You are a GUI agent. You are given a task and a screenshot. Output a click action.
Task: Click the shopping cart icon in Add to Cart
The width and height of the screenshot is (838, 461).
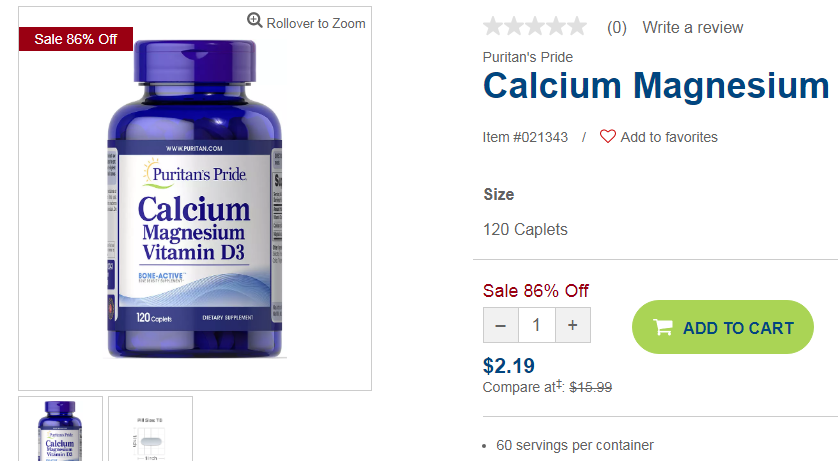pyautogui.click(x=663, y=327)
